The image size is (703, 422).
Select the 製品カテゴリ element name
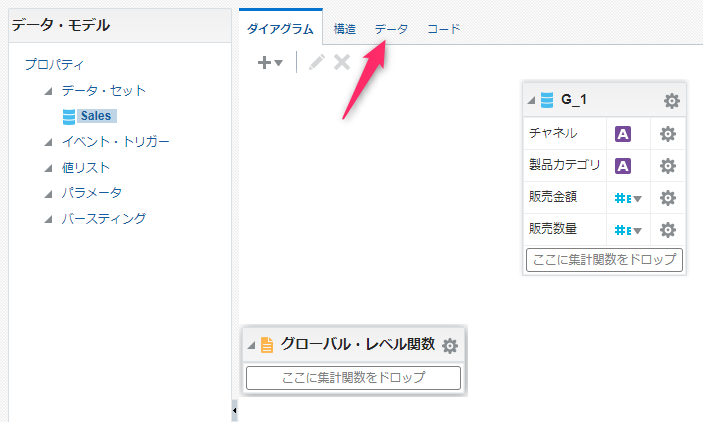[x=564, y=165]
